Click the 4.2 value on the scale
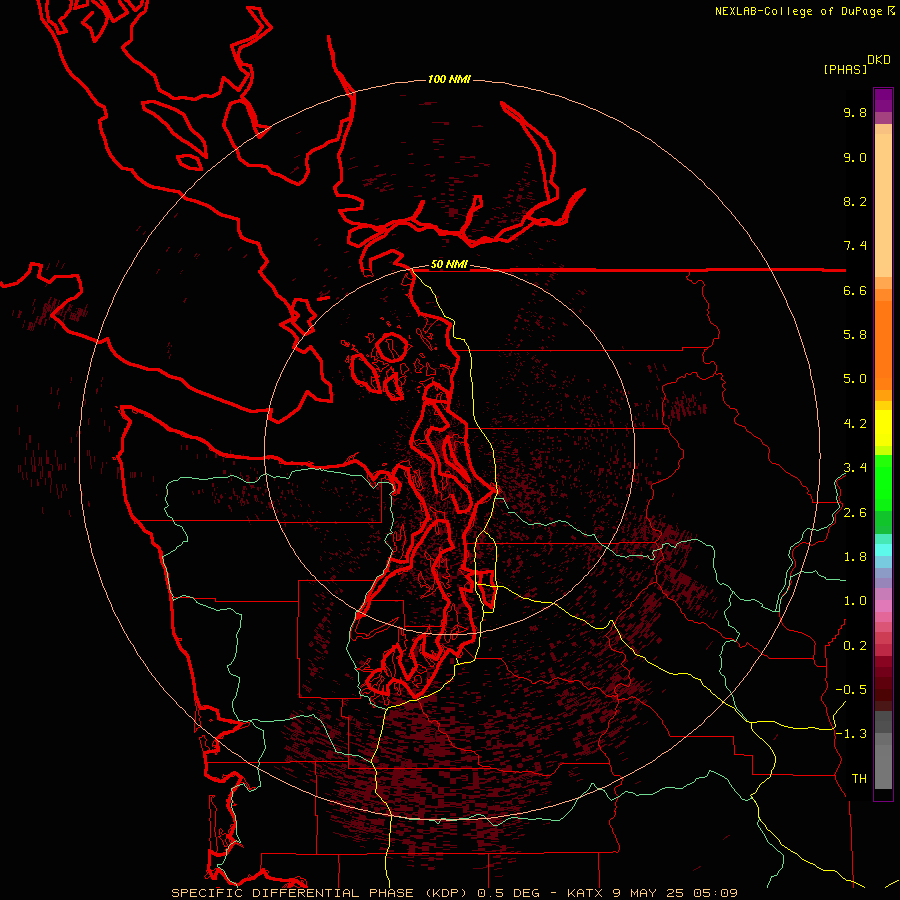900x900 pixels. pos(855,424)
